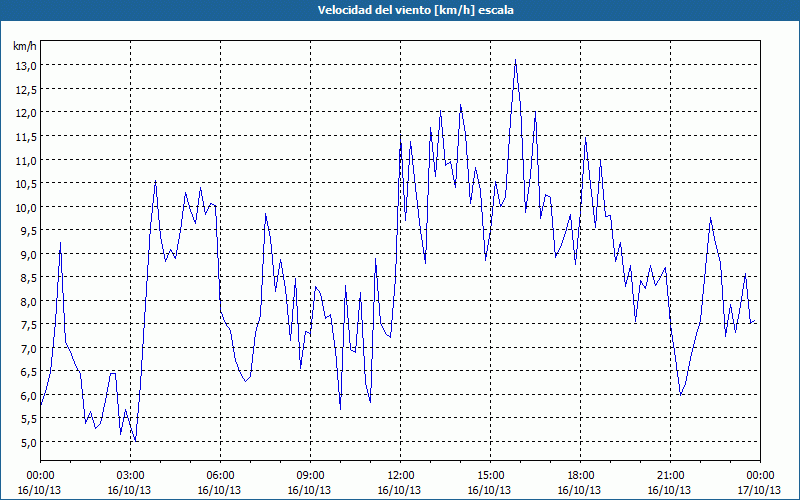Click the '16/10/13' date under 18:00
800x500 pixels.
tap(579, 490)
